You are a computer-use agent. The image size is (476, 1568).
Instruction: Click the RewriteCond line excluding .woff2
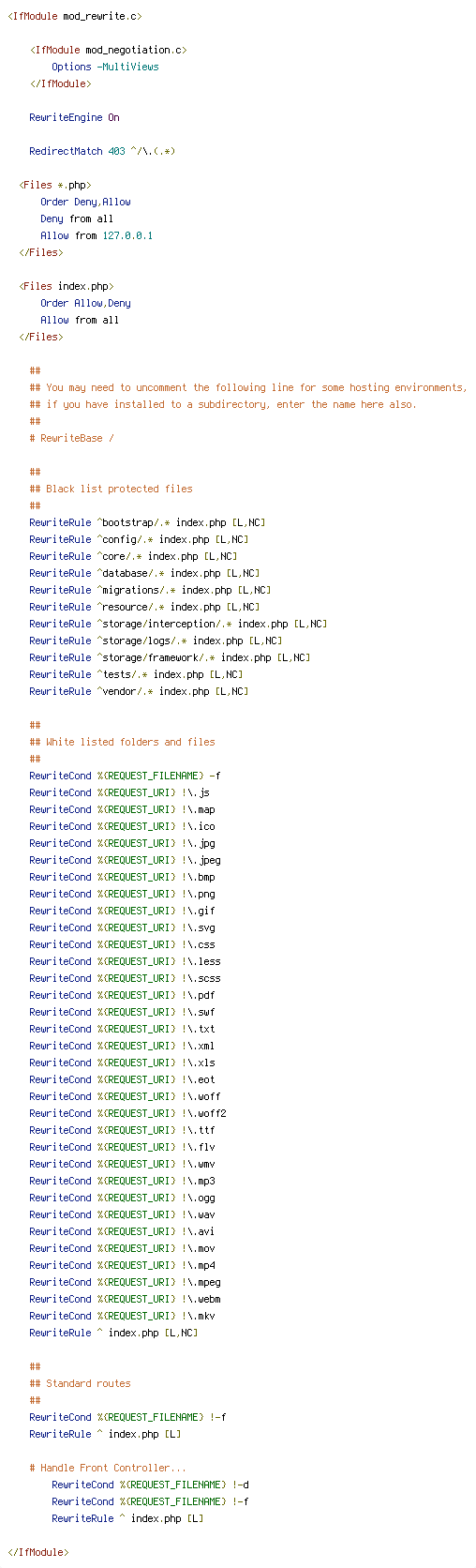pos(127,1113)
